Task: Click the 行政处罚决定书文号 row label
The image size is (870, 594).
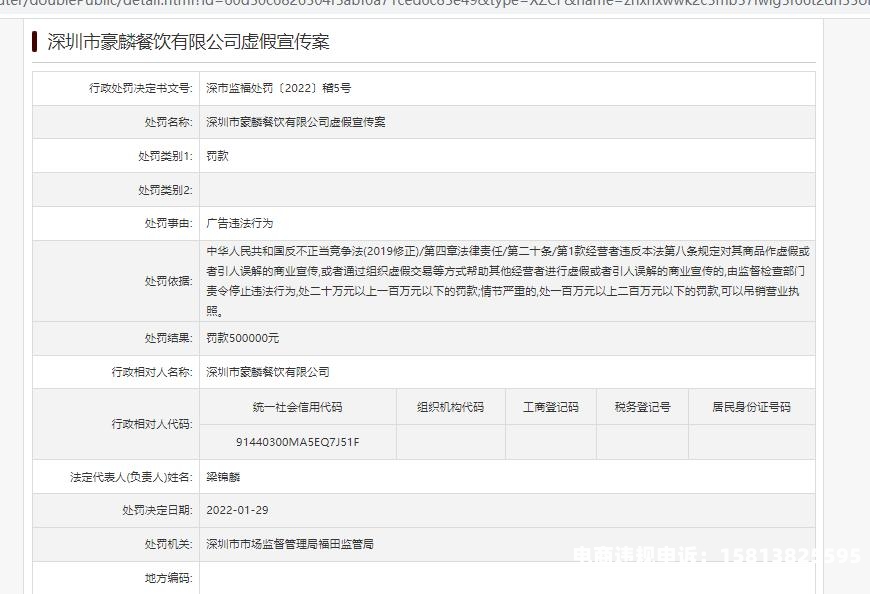Action: pyautogui.click(x=140, y=88)
